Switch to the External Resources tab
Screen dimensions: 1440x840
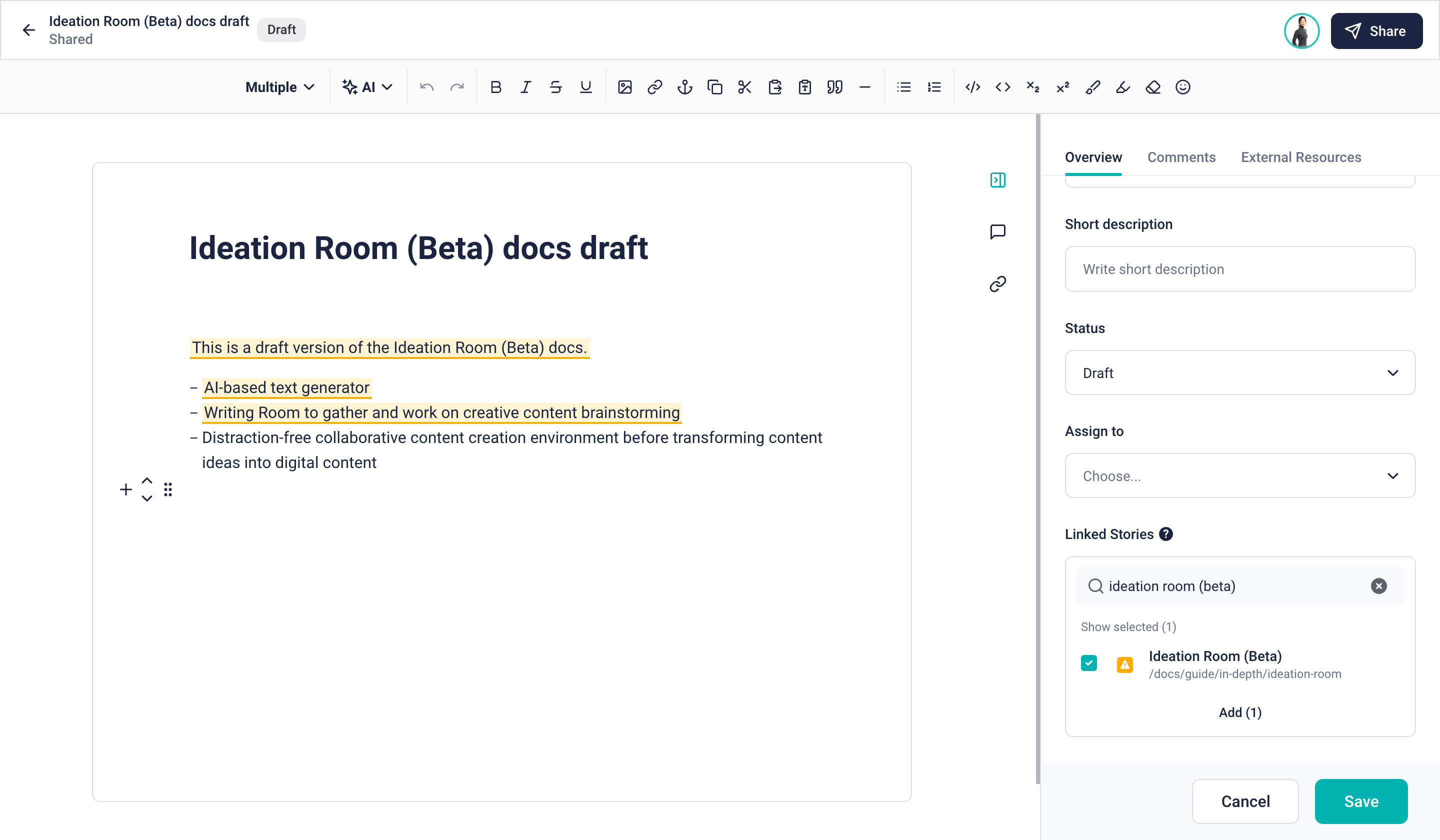click(x=1301, y=157)
